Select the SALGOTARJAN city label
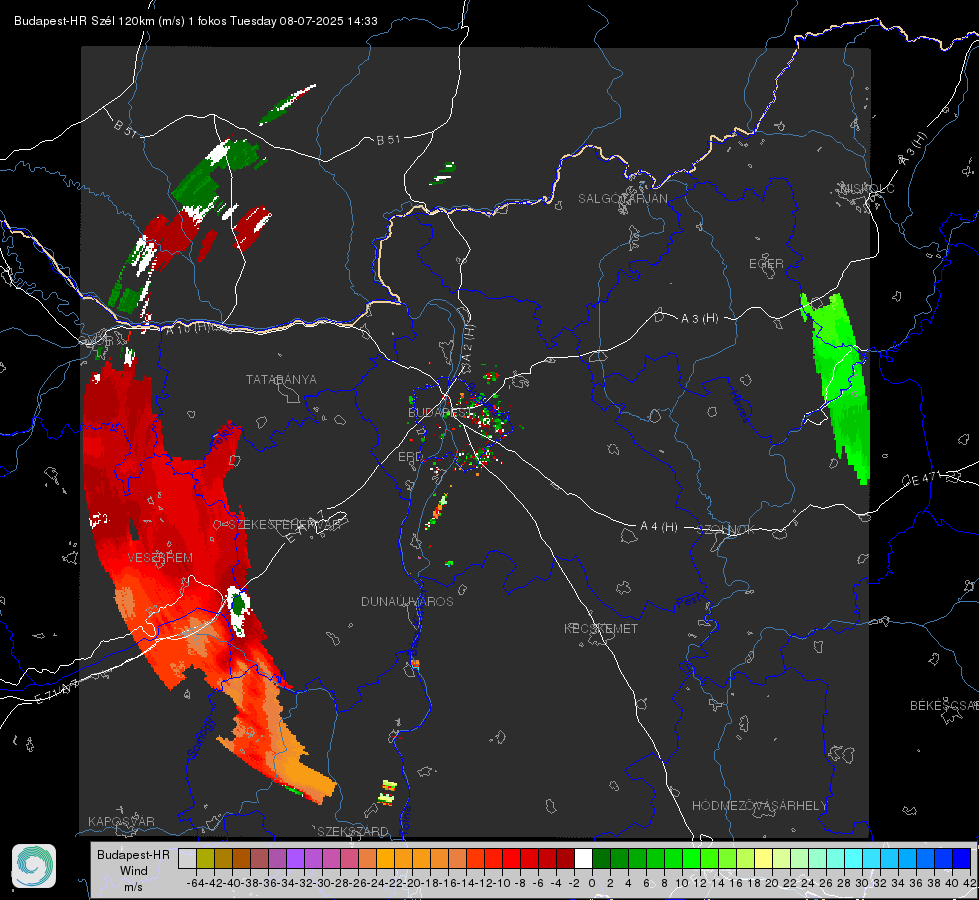This screenshot has height=900, width=979. [x=622, y=199]
